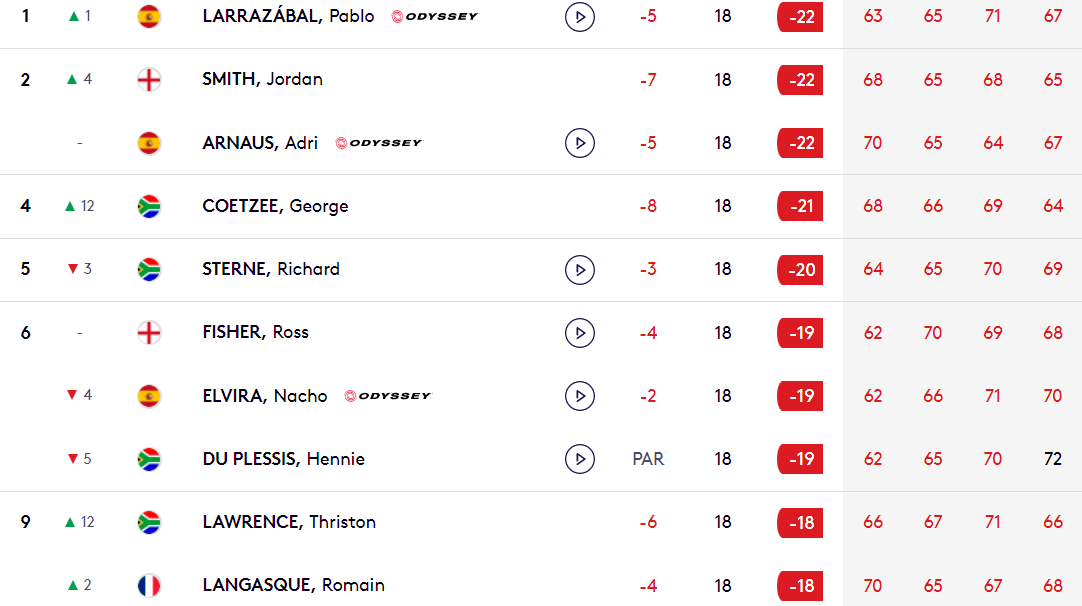Click the Spain flag beside Larrazábal
The height and width of the screenshot is (606, 1082).
(x=149, y=16)
